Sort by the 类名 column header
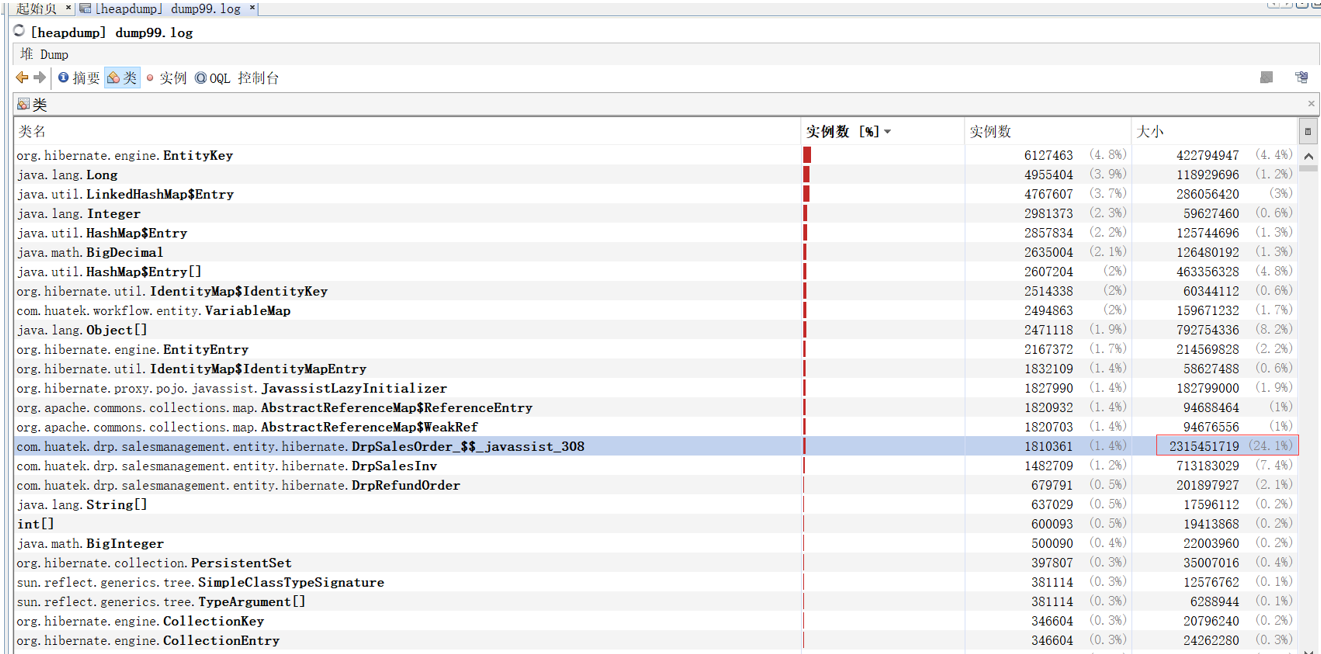 (408, 132)
